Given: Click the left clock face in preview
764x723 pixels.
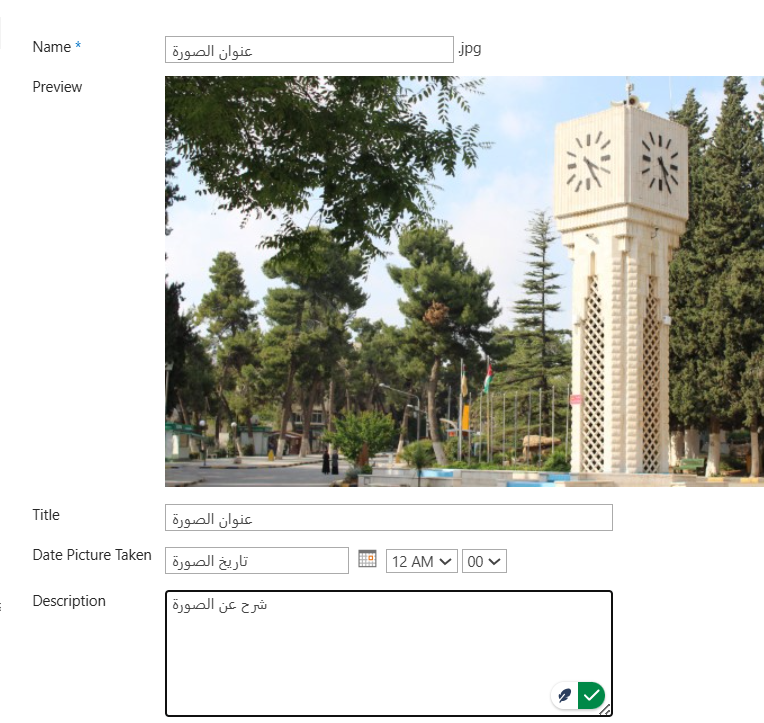Looking at the screenshot, I should click(588, 160).
